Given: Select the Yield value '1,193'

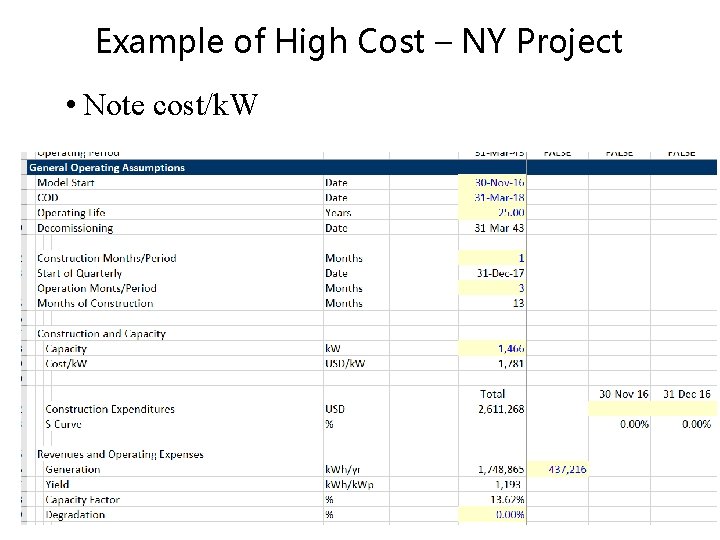Looking at the screenshot, I should pos(508,484).
